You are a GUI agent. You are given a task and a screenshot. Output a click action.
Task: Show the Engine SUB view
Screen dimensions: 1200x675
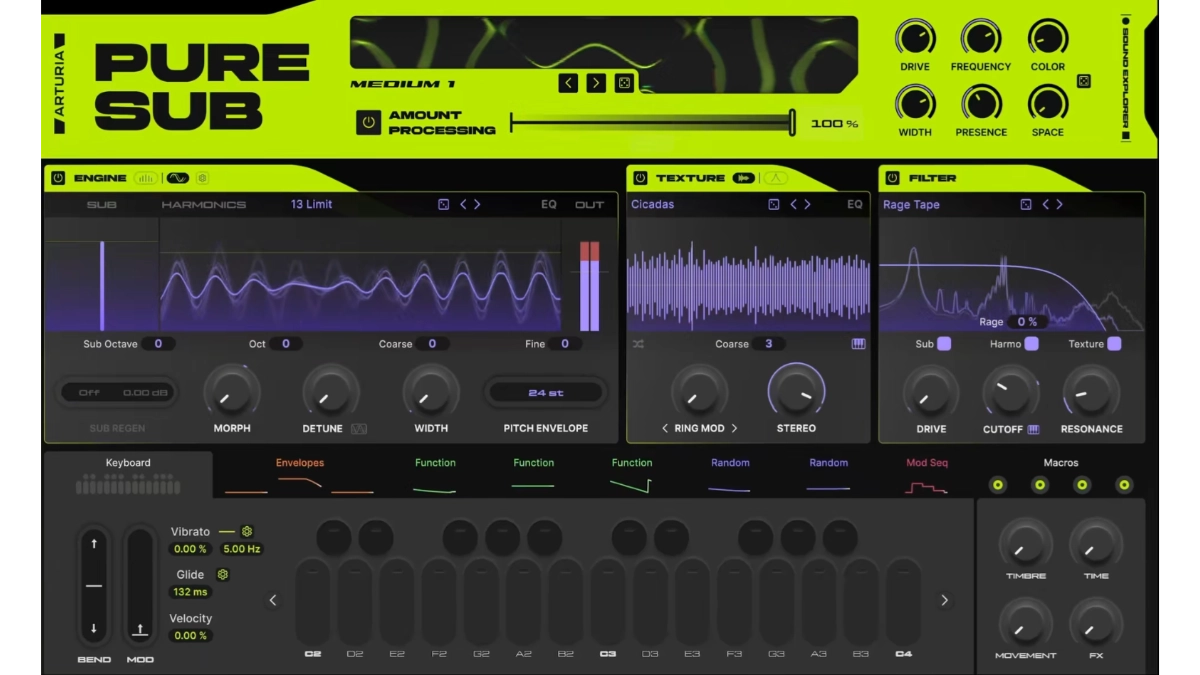[101, 204]
